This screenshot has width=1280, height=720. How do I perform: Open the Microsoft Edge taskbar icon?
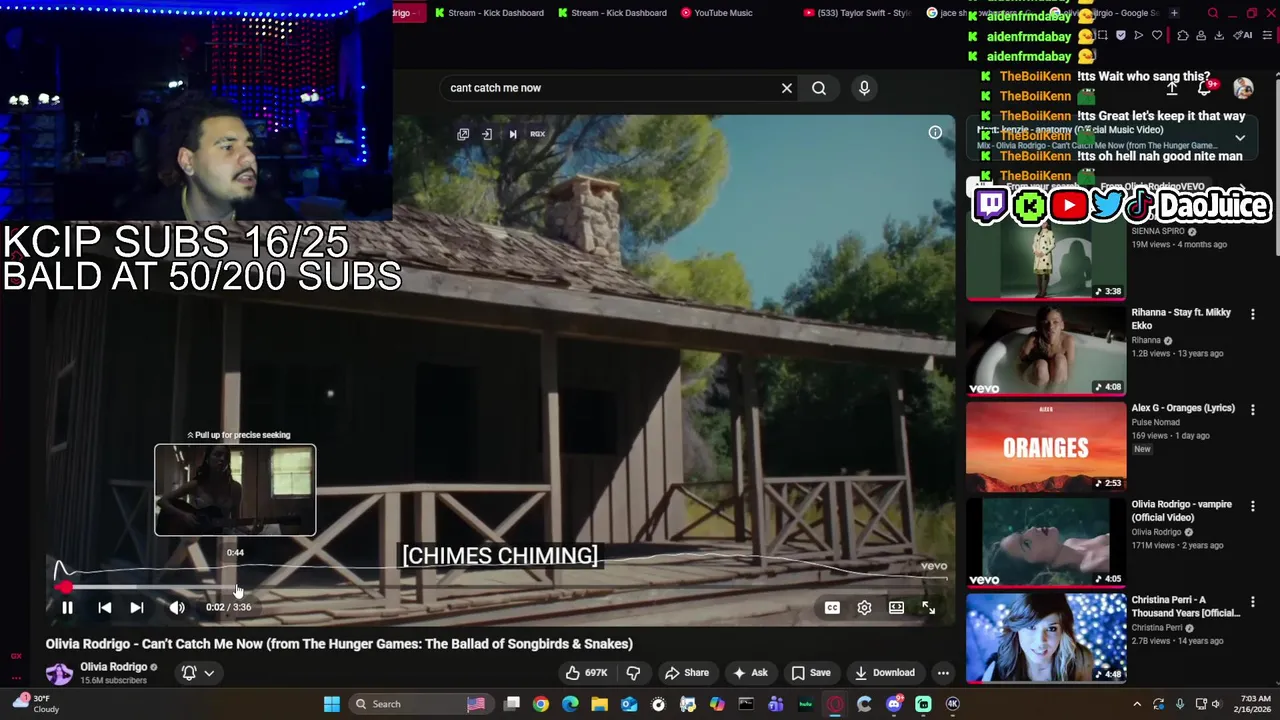click(x=570, y=704)
